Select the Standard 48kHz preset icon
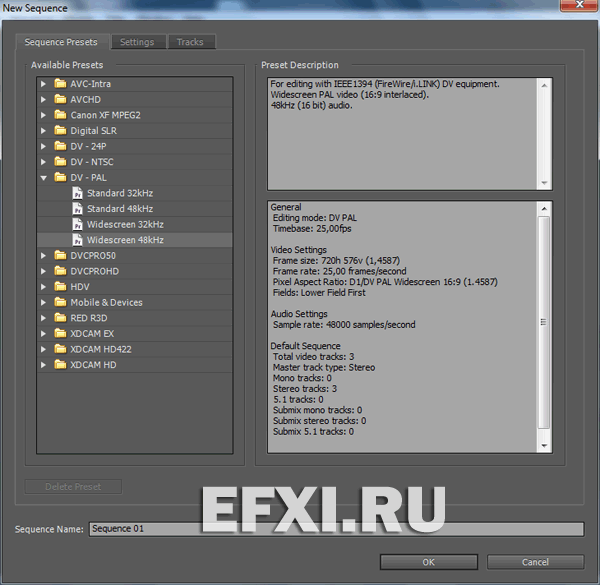The height and width of the screenshot is (585, 600). point(77,209)
